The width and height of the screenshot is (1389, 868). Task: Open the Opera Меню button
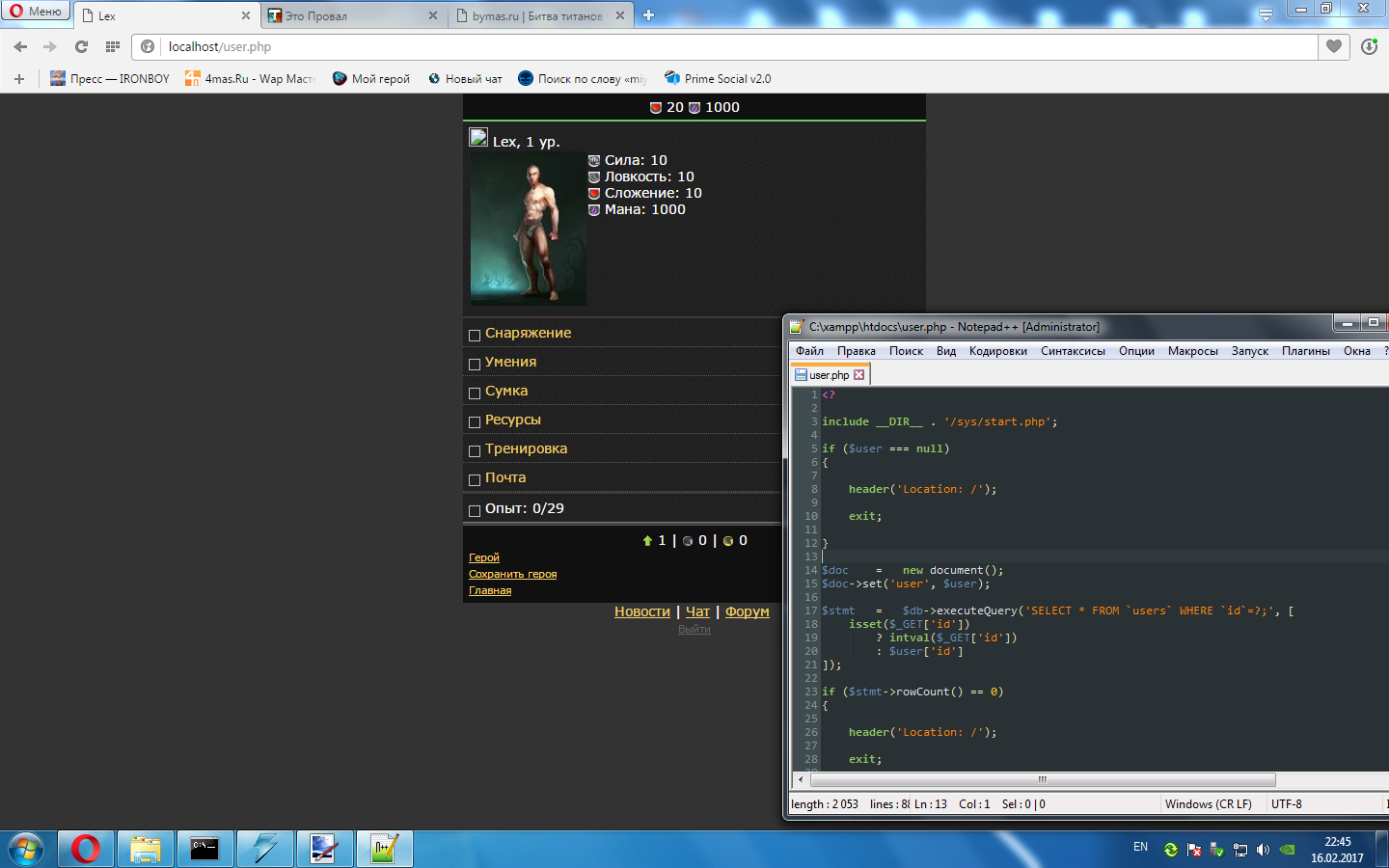coord(36,12)
